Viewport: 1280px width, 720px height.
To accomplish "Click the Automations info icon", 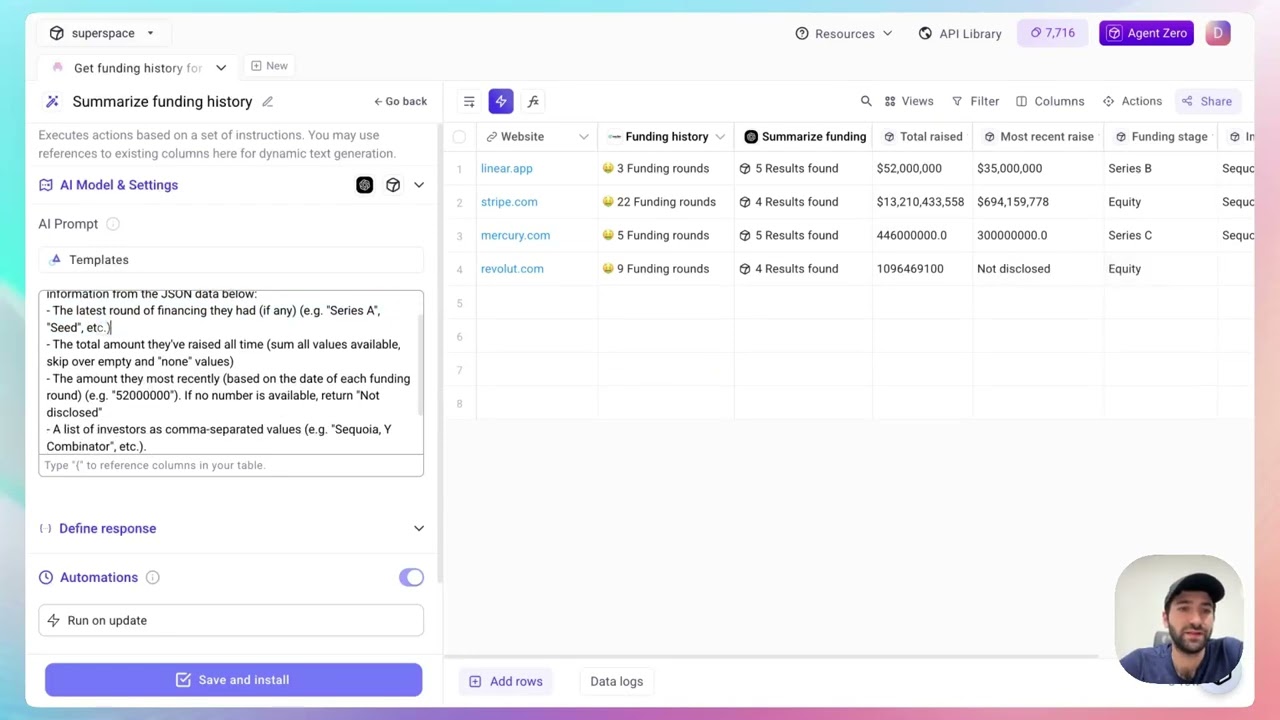I will click(152, 577).
